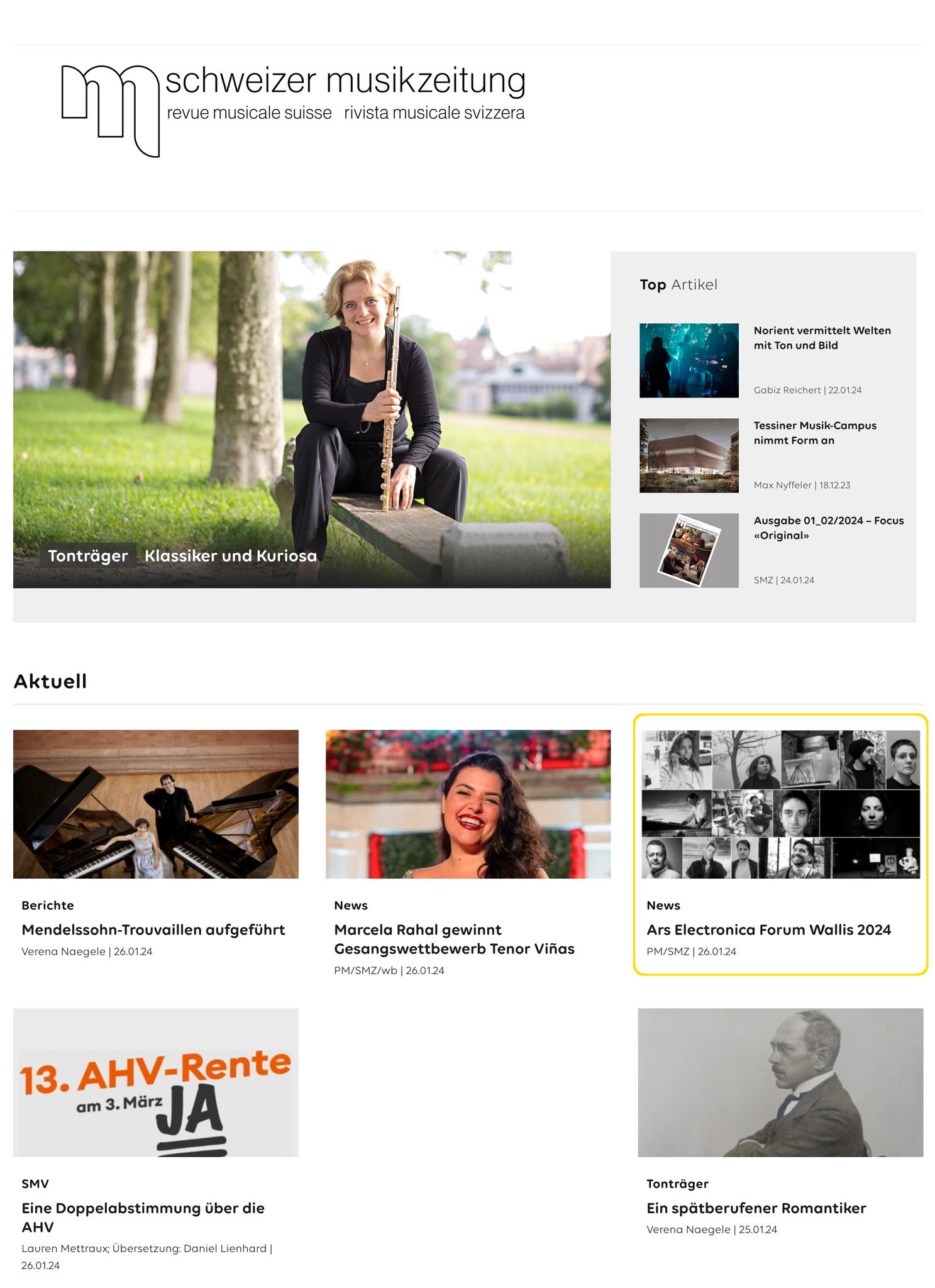Click the Schweizer Musikzeitung logo
Image resolution: width=935 pixels, height=1288 pixels.
tap(293, 111)
